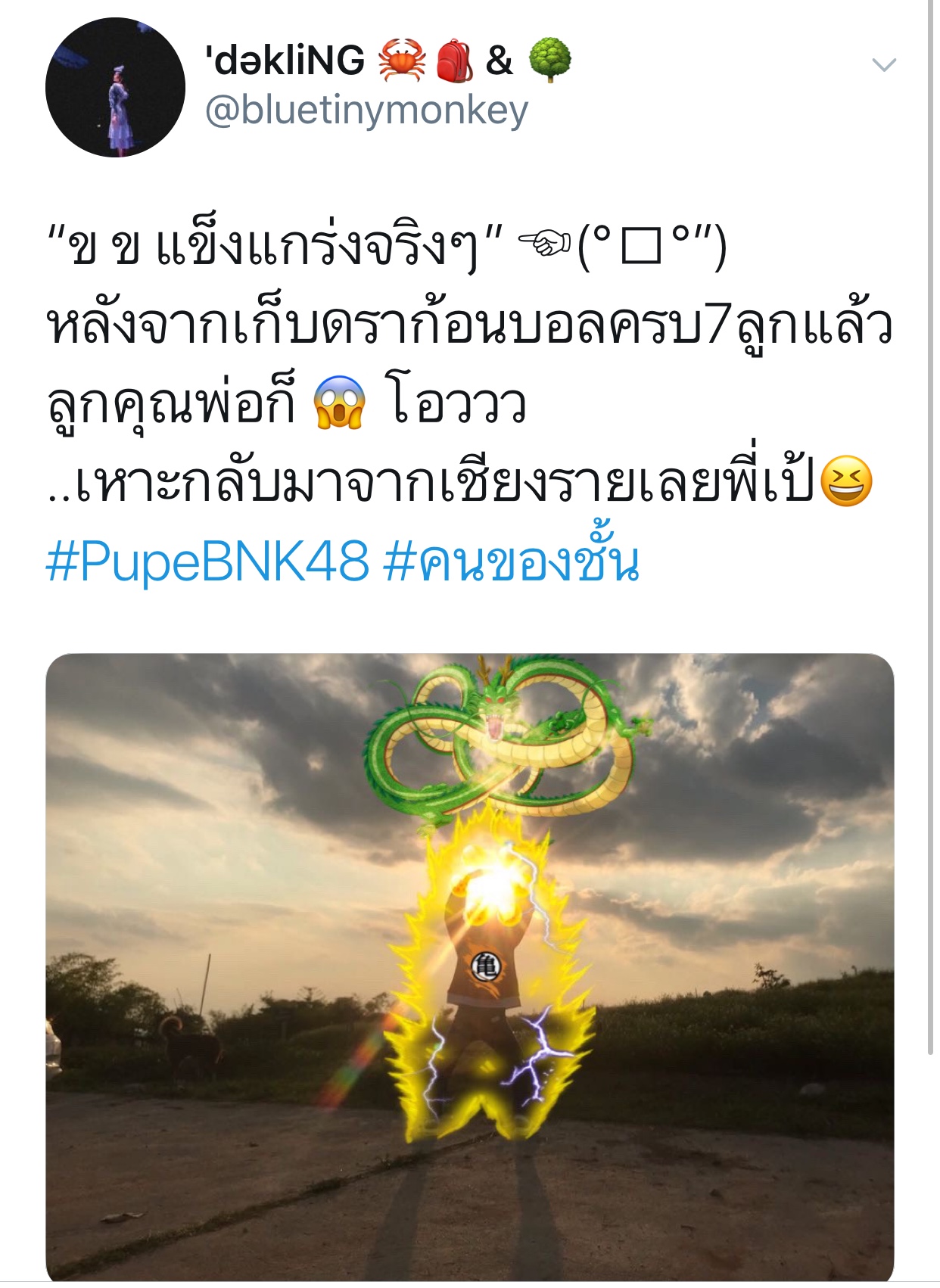This screenshot has width=940, height=1288.
Task: Click the crab emoji in display name
Action: click(x=402, y=61)
